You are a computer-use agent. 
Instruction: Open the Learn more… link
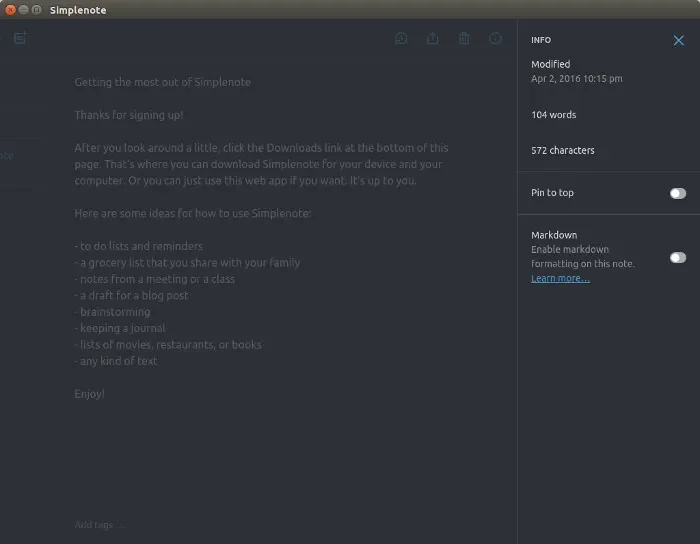(560, 278)
